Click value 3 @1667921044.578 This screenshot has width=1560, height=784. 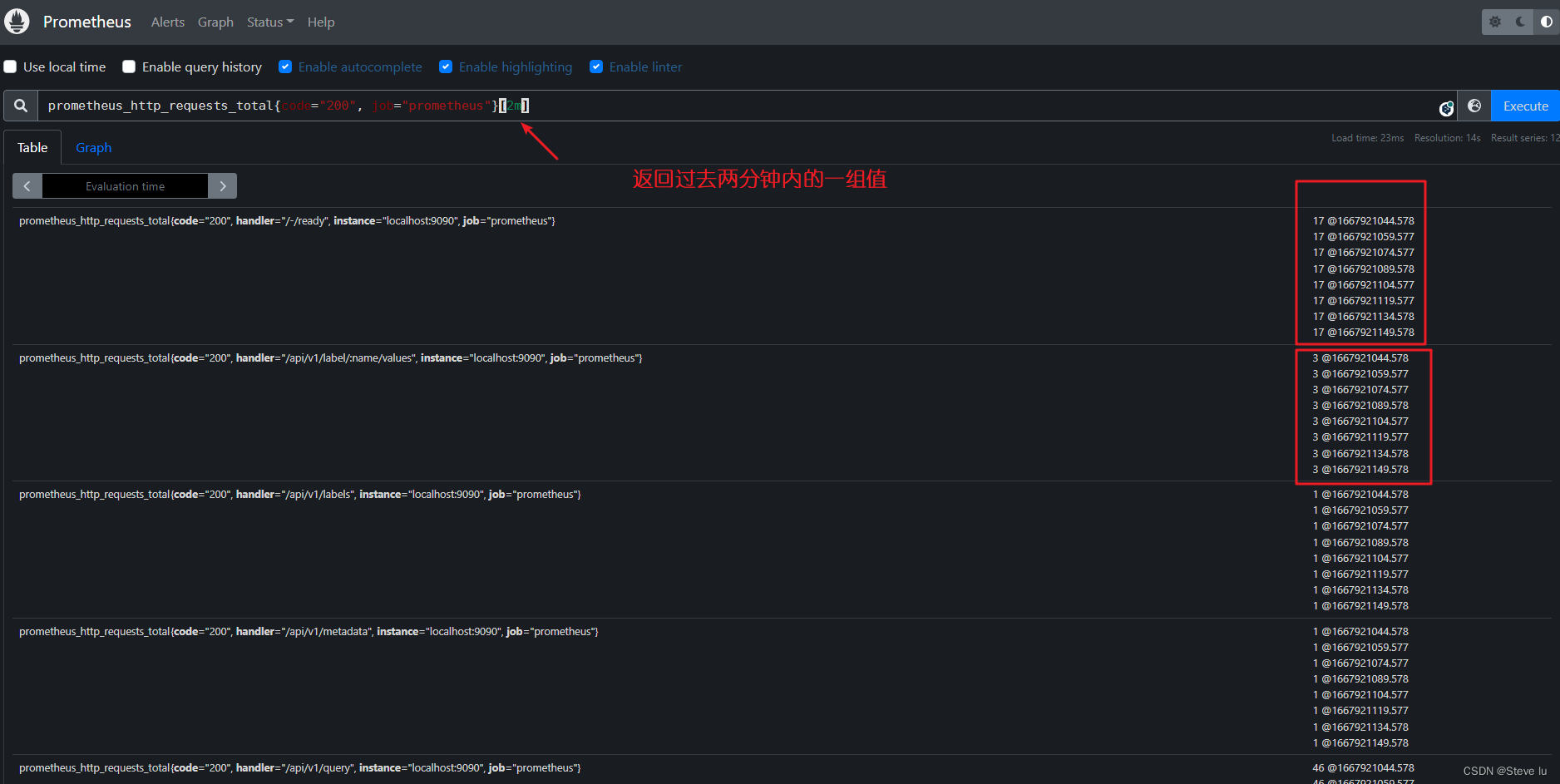pos(1360,357)
